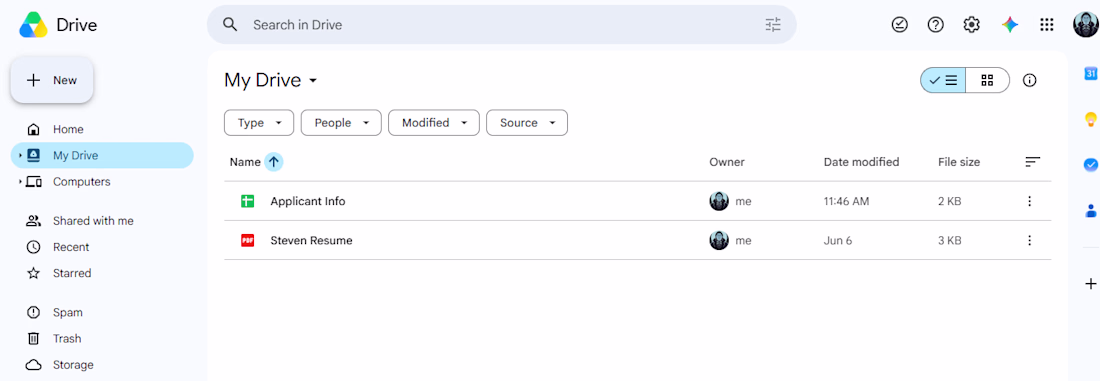
Task: Launch Gemini sparkle icon
Action: 1010,25
